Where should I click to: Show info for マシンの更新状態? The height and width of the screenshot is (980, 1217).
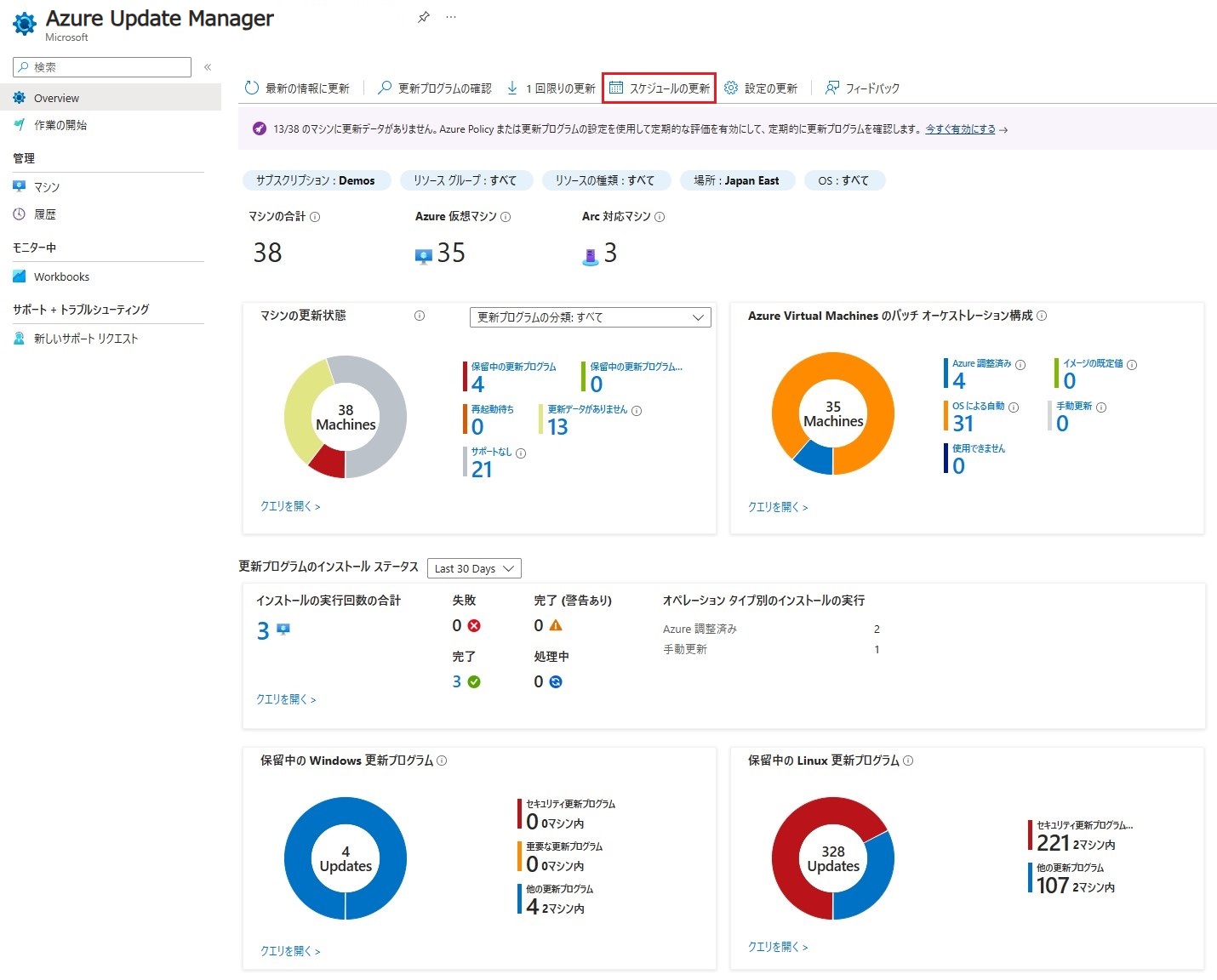(x=420, y=316)
